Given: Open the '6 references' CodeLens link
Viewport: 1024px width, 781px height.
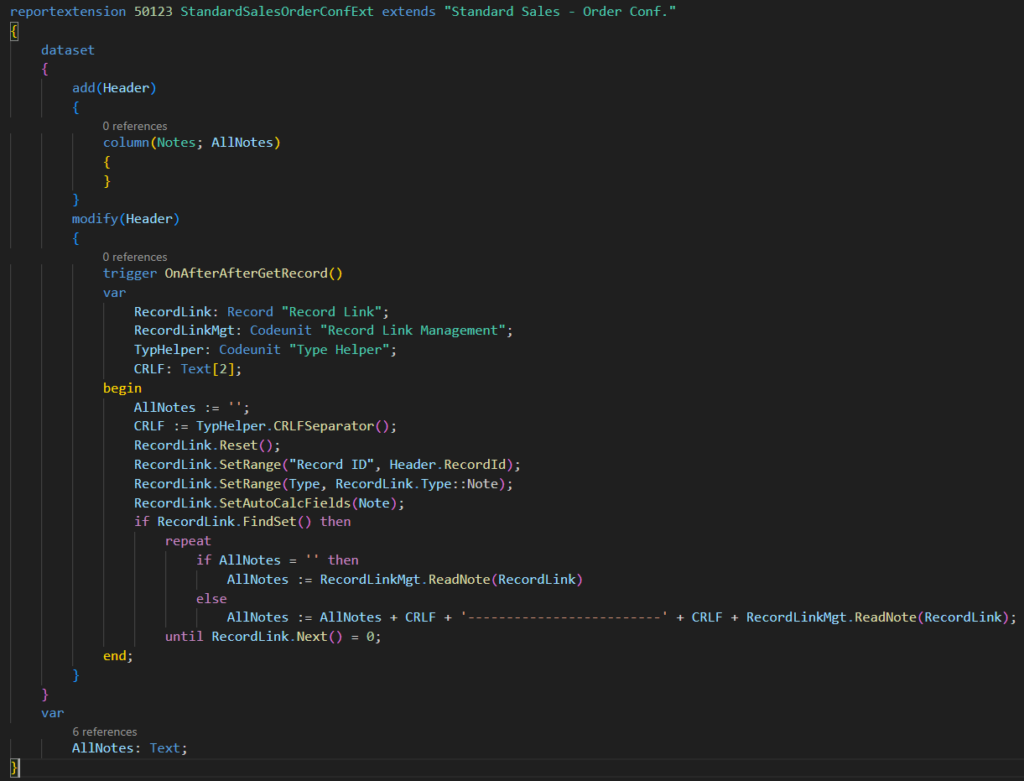Looking at the screenshot, I should 104,732.
